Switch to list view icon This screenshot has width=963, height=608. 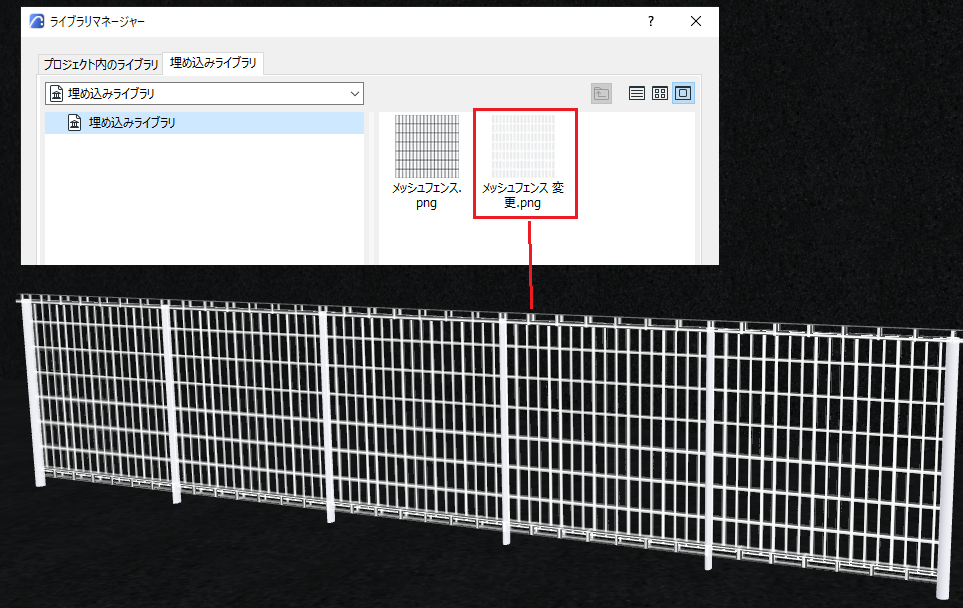pos(637,93)
